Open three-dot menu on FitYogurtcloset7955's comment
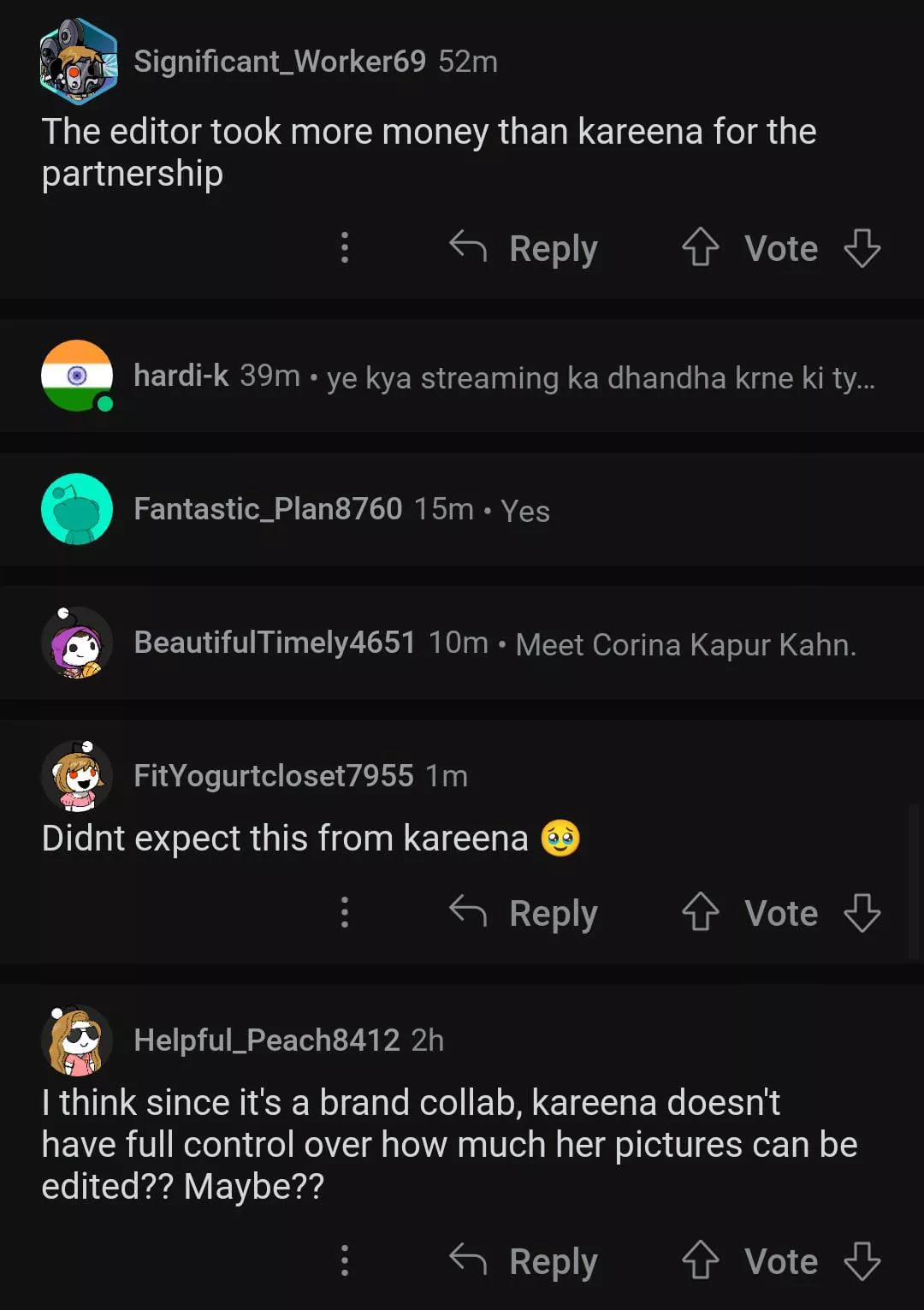Image resolution: width=924 pixels, height=1310 pixels. (345, 912)
